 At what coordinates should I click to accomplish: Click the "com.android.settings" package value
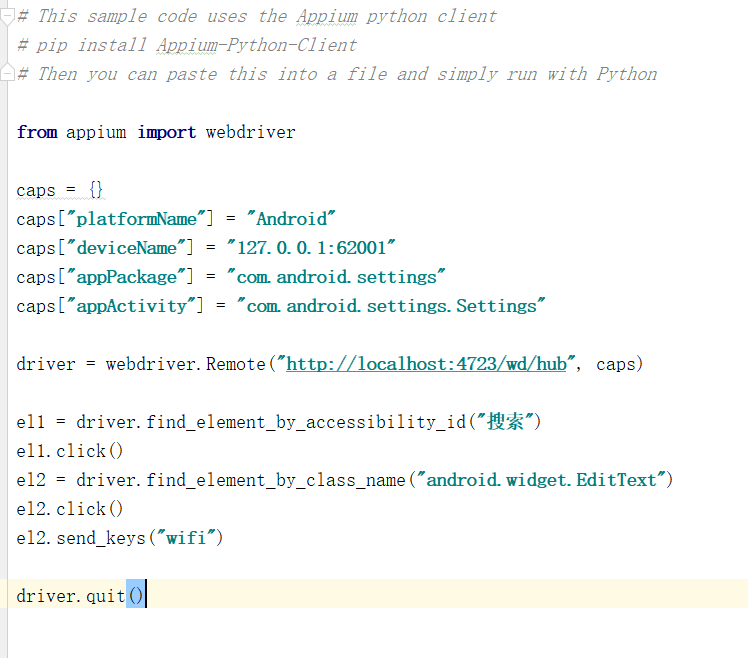[x=336, y=277]
